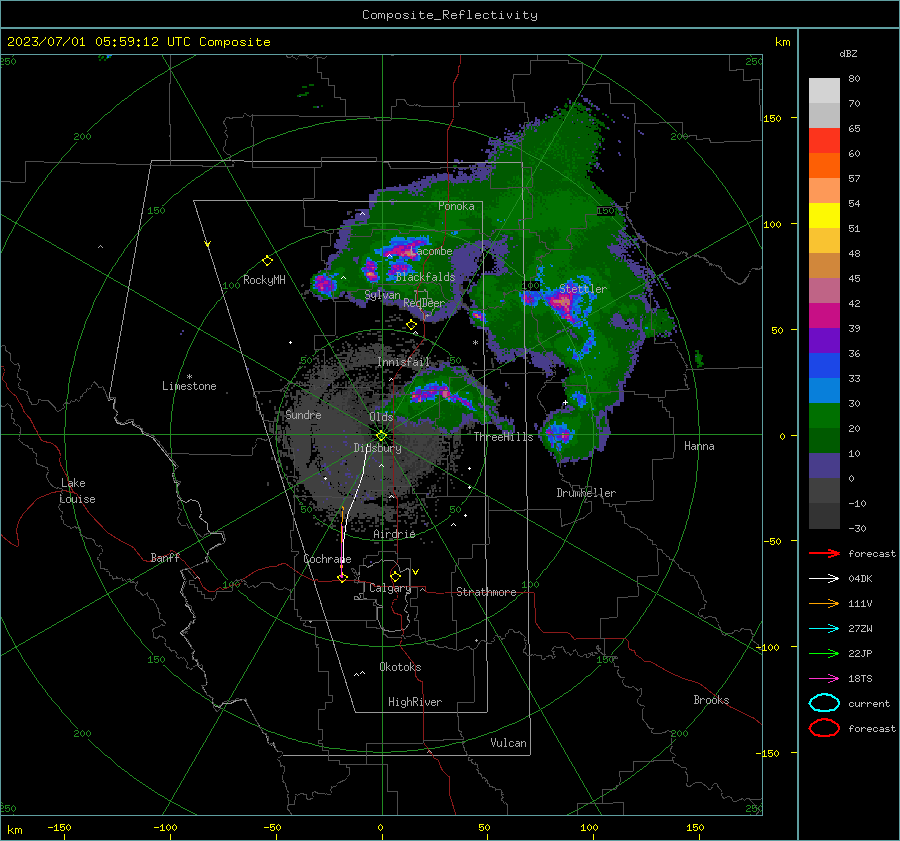Click the Airdrie city label
This screenshot has width=900, height=841.
(x=394, y=534)
